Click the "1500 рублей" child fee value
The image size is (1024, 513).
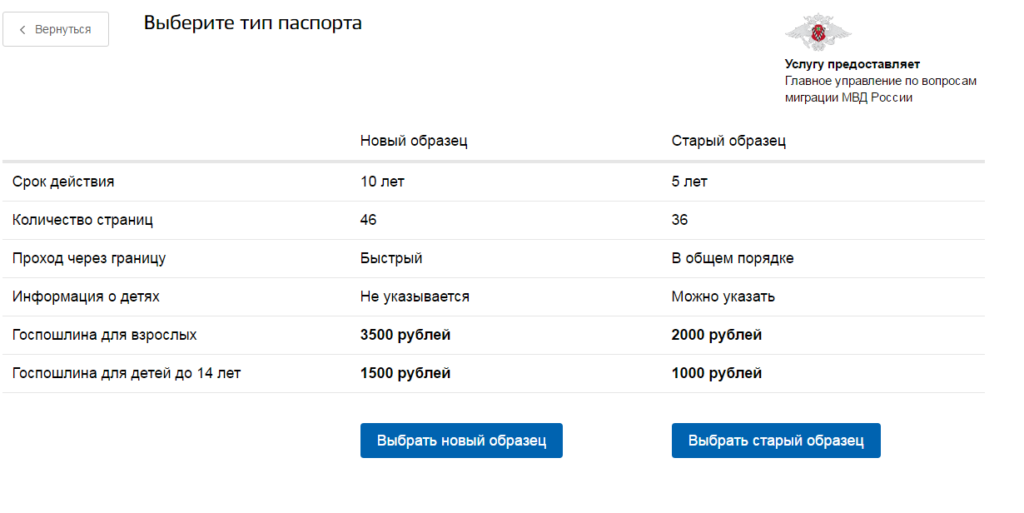click(x=405, y=374)
